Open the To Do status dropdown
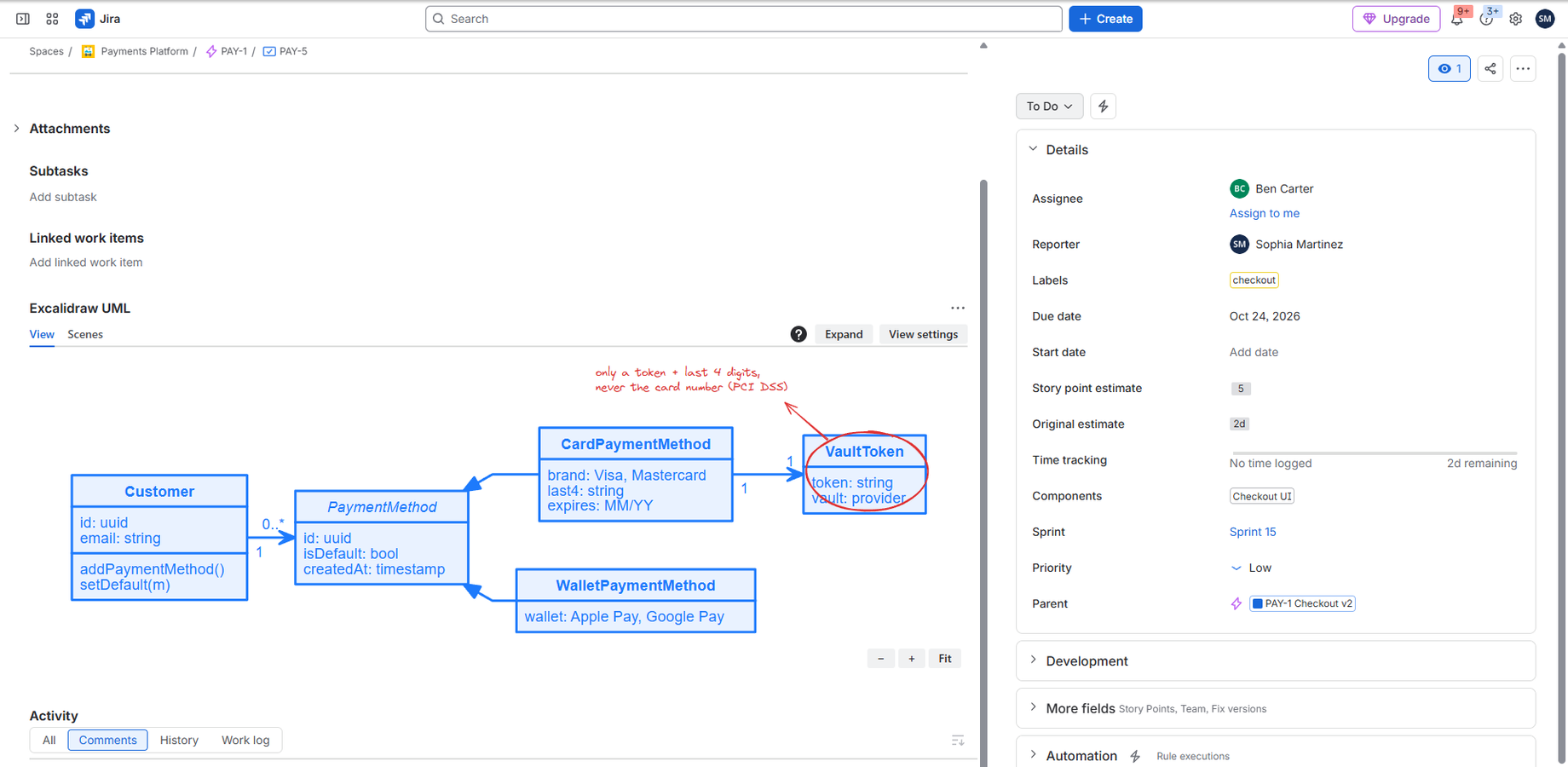The image size is (1568, 767). coord(1049,107)
